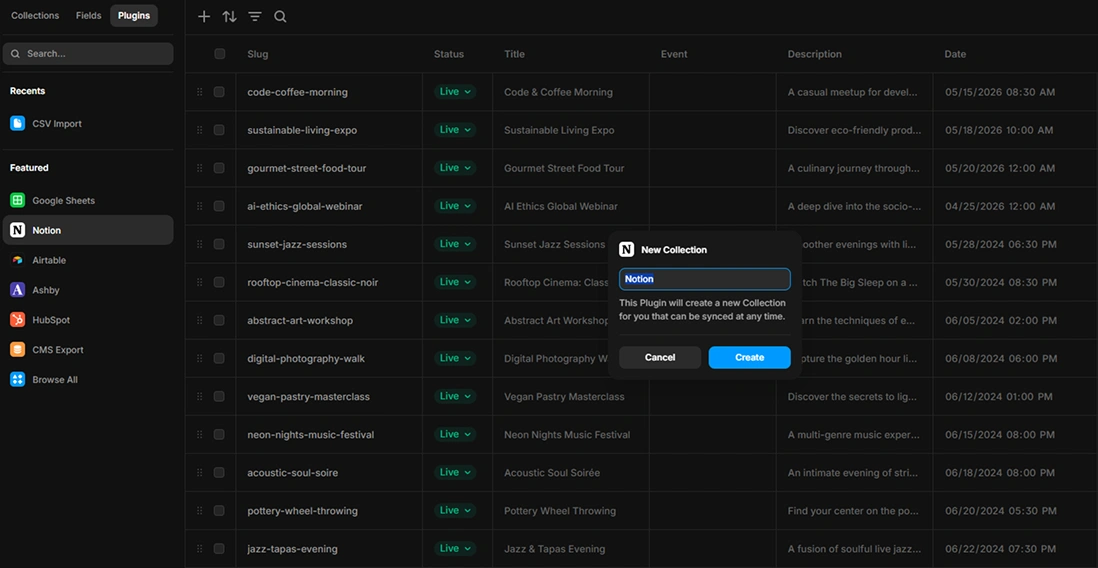Image resolution: width=1098 pixels, height=568 pixels.
Task: Click drag handle of neon-nights-music-festival row
Action: [200, 434]
